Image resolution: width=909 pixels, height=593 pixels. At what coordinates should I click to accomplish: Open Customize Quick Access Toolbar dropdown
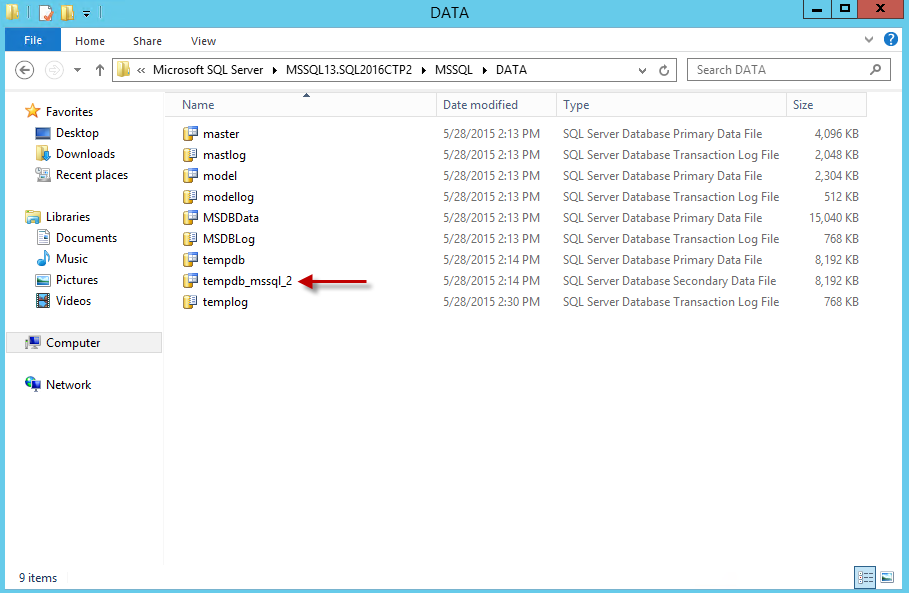click(87, 14)
